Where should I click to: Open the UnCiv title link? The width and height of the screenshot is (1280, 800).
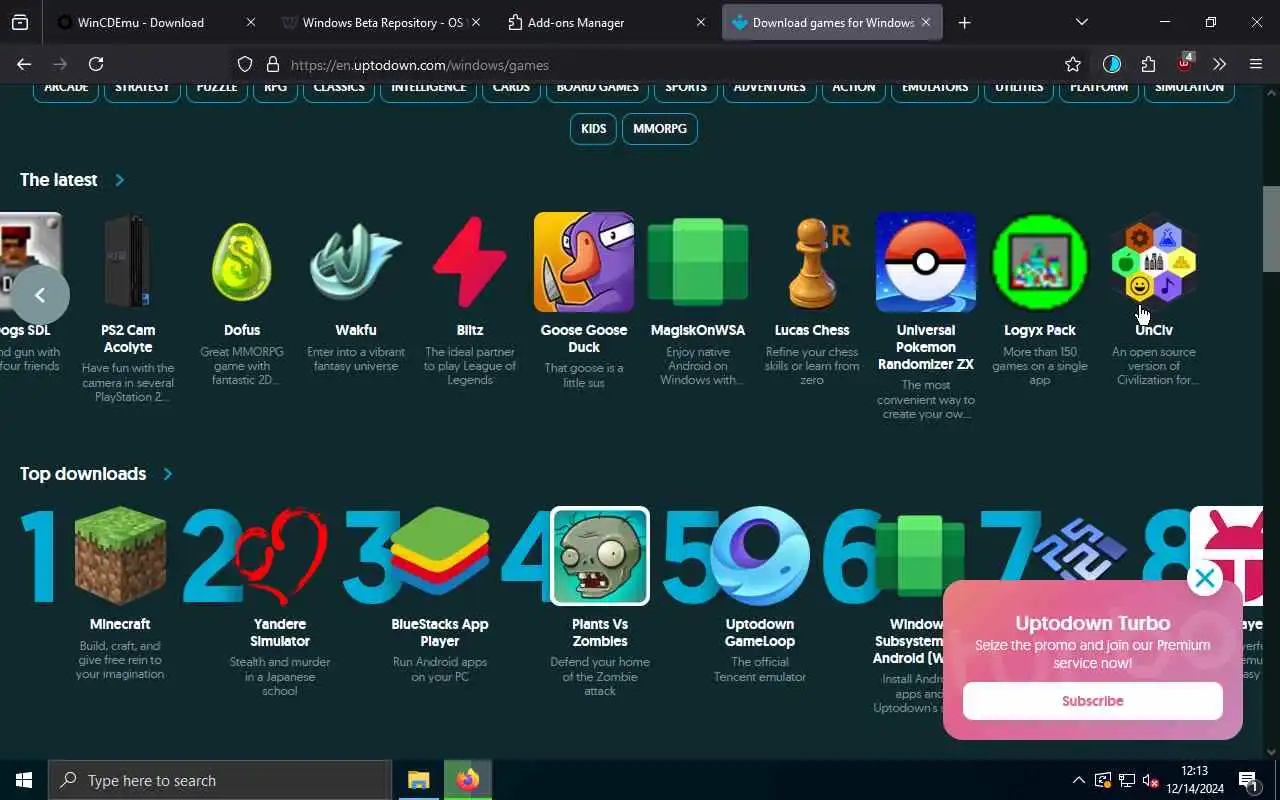click(1154, 330)
